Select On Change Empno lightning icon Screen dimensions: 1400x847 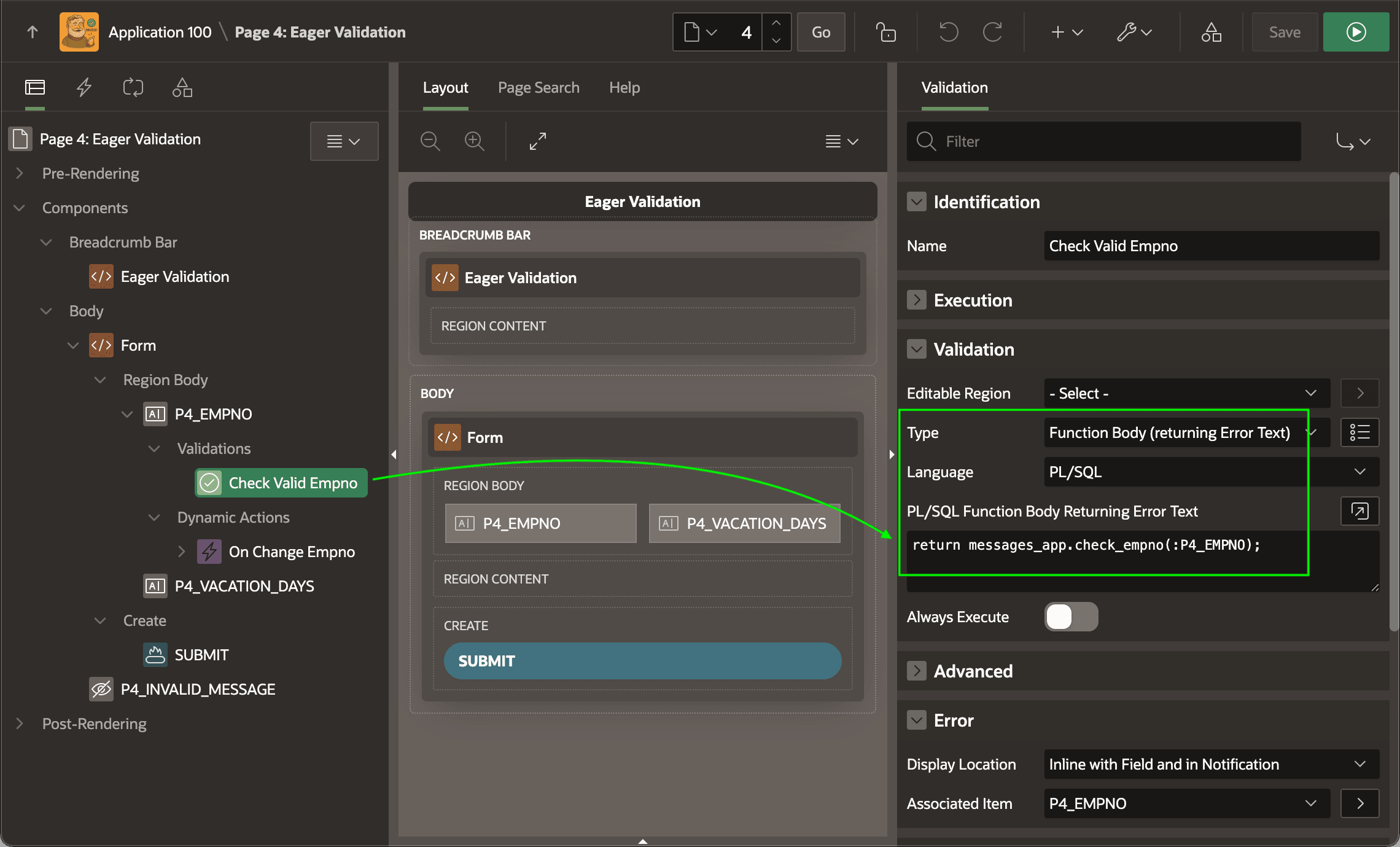tap(209, 552)
